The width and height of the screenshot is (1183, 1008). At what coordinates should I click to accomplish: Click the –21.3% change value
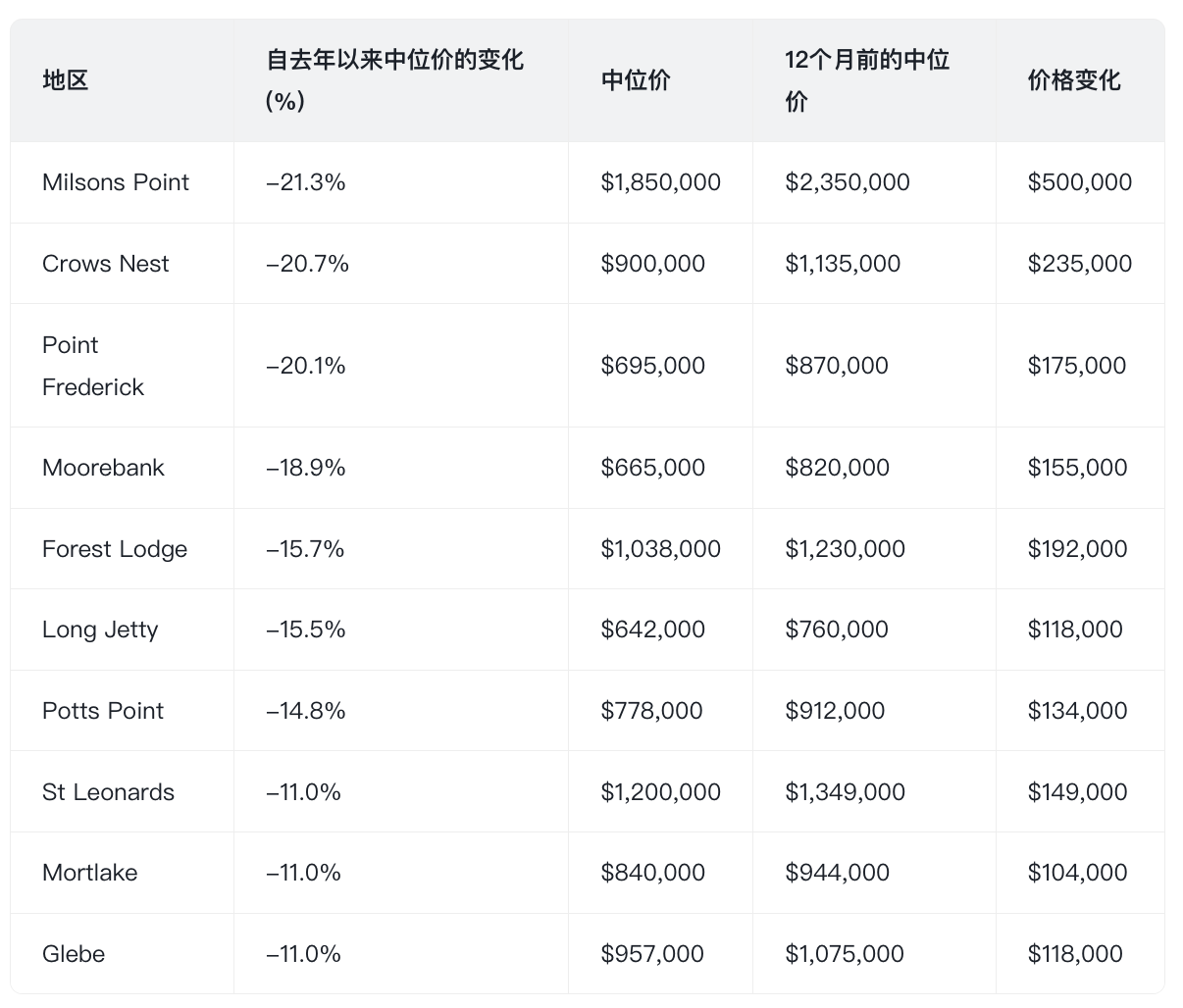click(x=306, y=182)
